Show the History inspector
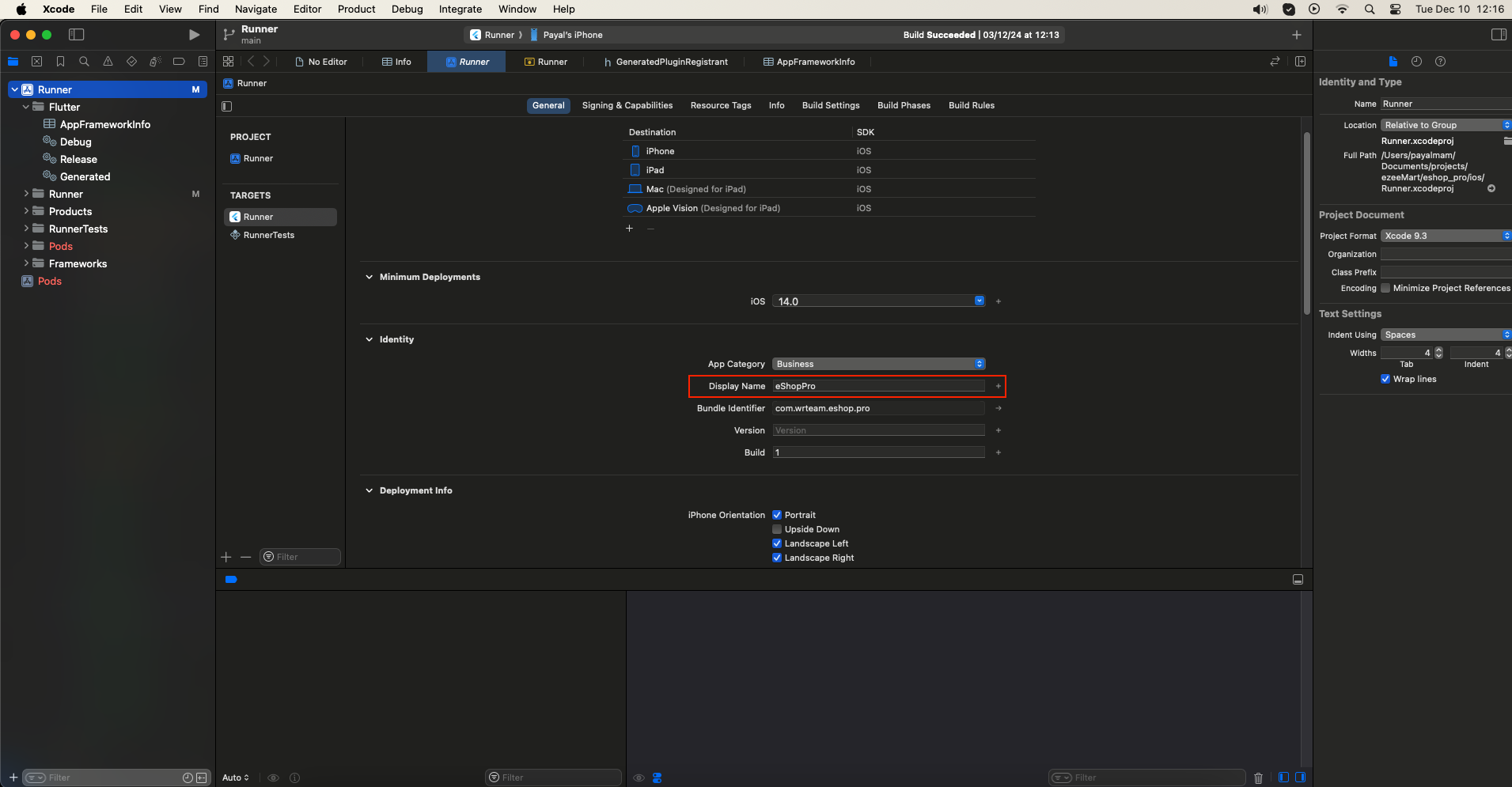 point(1416,62)
